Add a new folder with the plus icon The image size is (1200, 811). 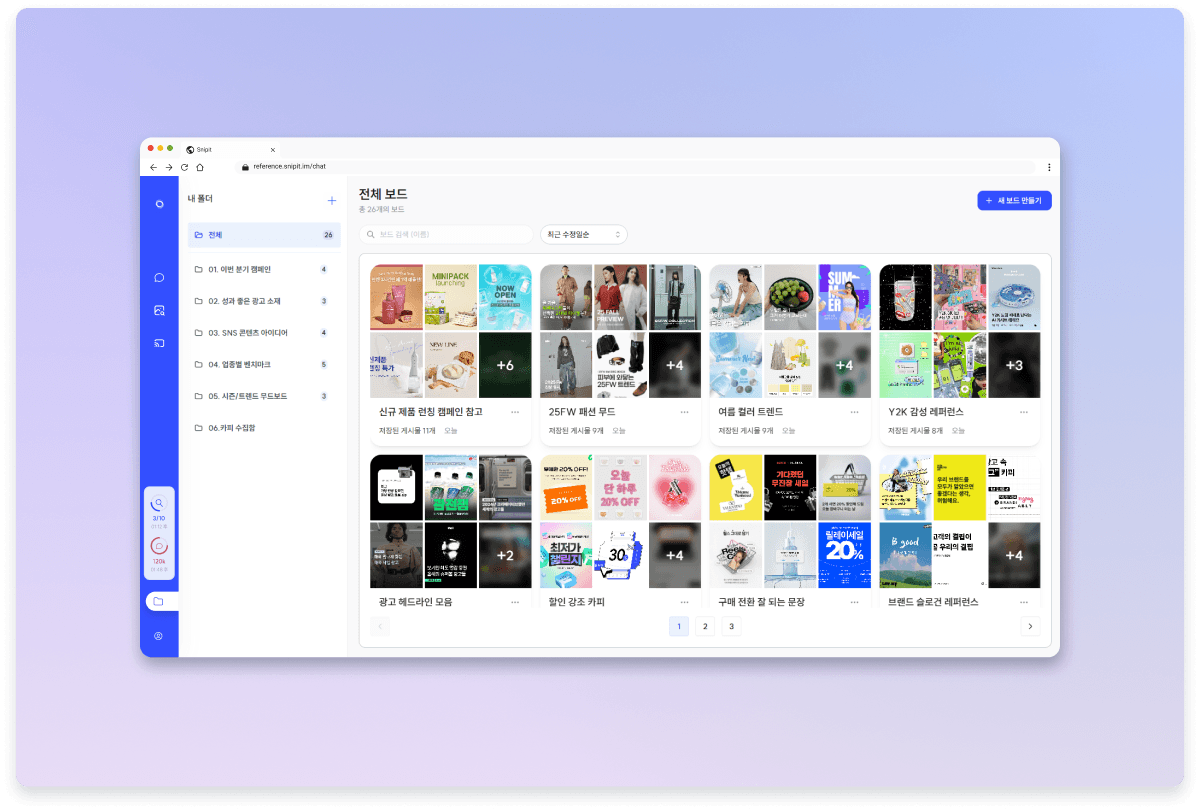point(331,199)
